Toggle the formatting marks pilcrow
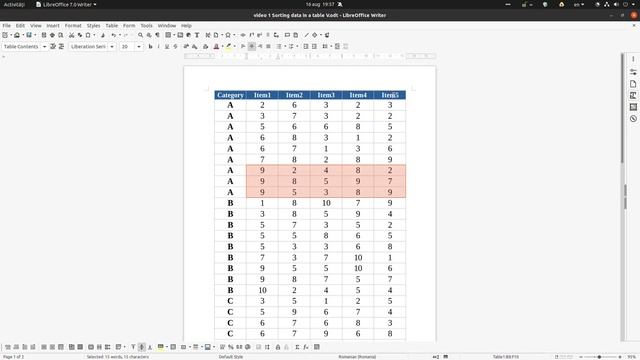This screenshot has height=360, width=640. coord(158,35)
